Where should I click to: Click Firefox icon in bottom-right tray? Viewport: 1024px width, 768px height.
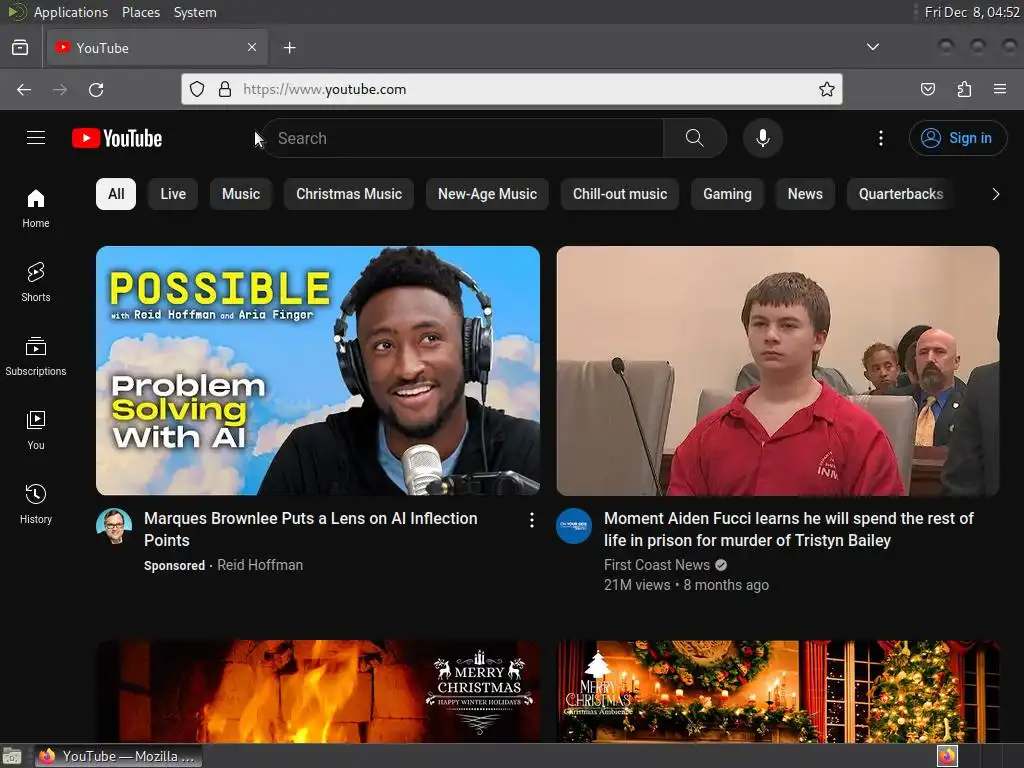[947, 756]
